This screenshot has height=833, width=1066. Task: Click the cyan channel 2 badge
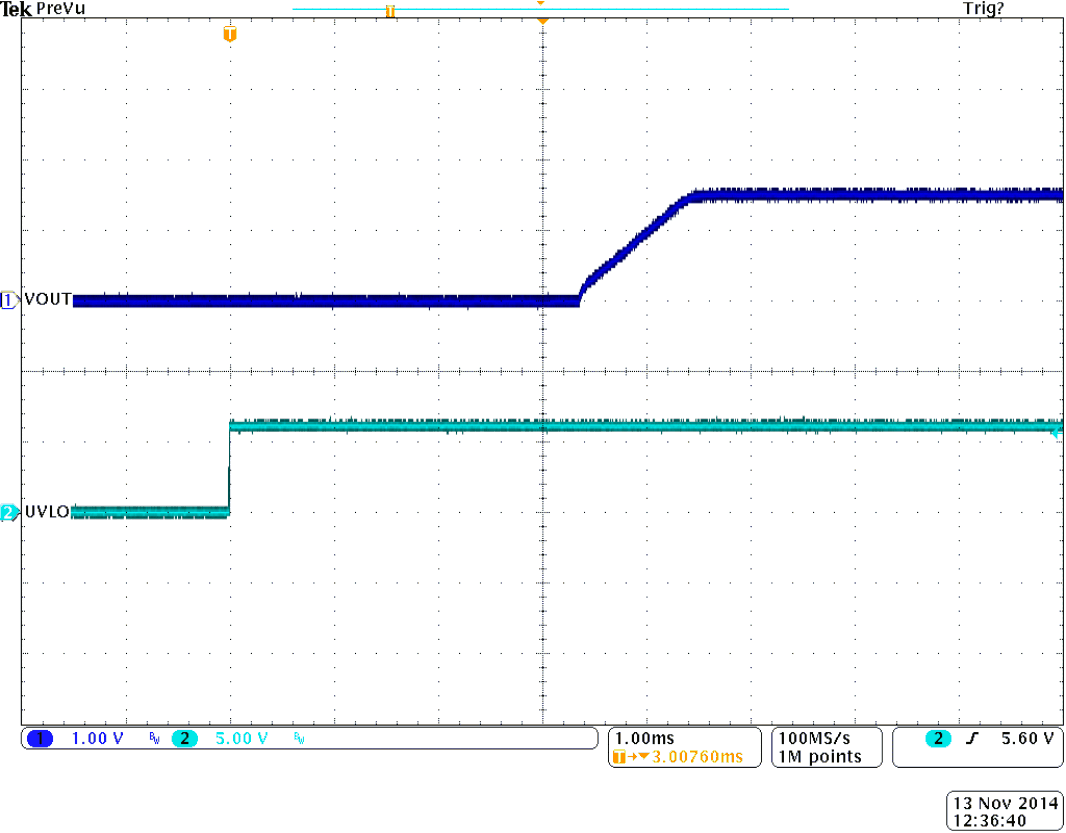pyautogui.click(x=186, y=739)
